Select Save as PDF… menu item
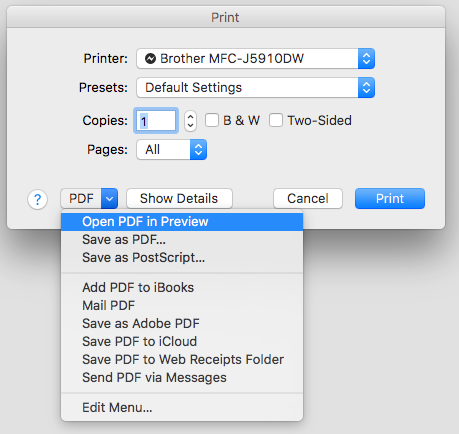Screen dimensions: 459x434 [x=182, y=240]
